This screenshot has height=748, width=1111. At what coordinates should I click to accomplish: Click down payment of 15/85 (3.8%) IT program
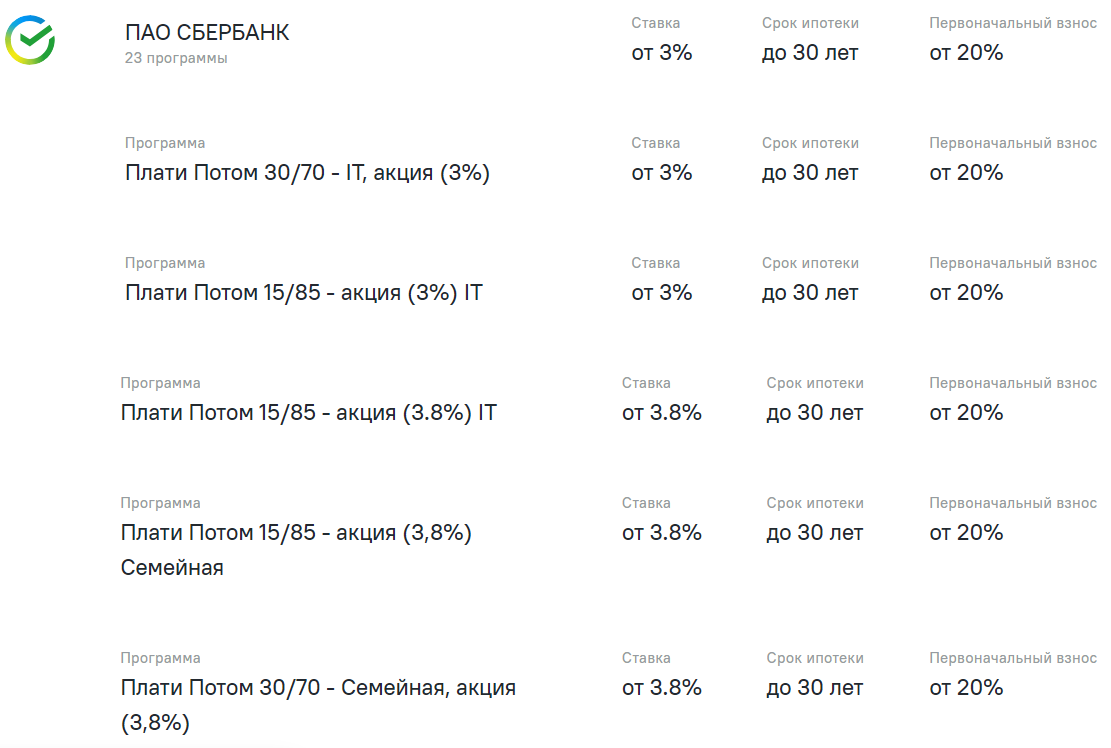tap(966, 412)
